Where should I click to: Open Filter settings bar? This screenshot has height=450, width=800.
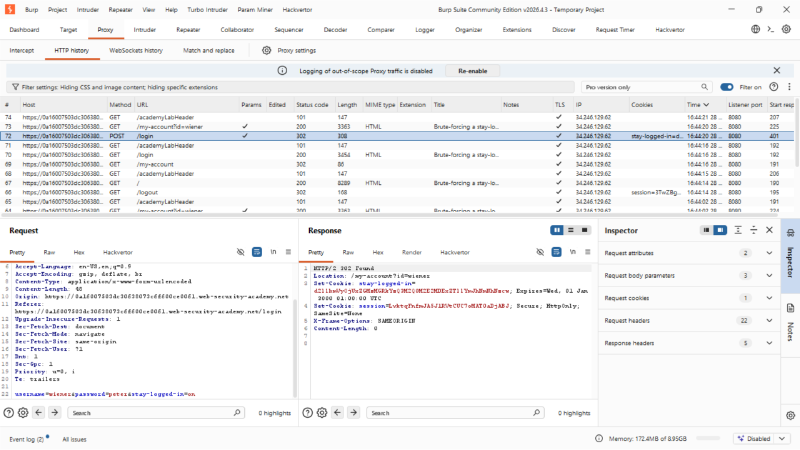click(x=290, y=87)
